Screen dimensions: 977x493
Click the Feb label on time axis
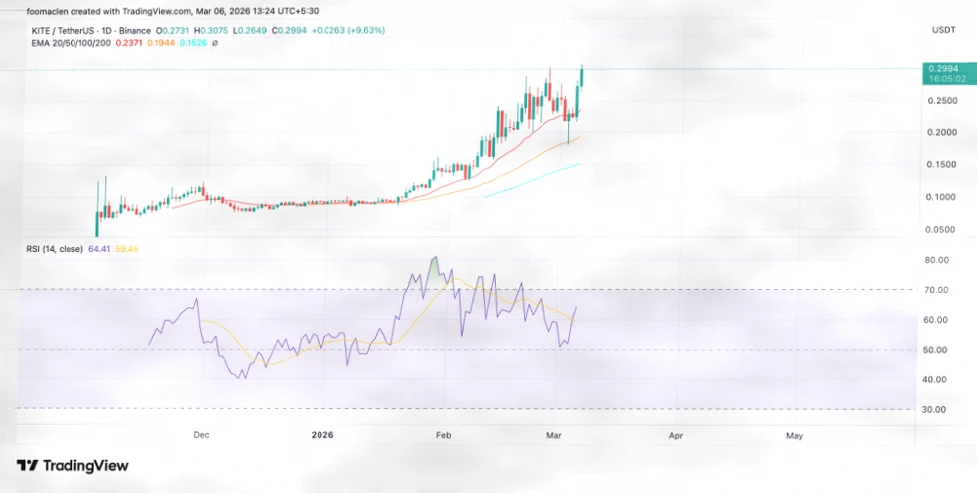click(444, 436)
